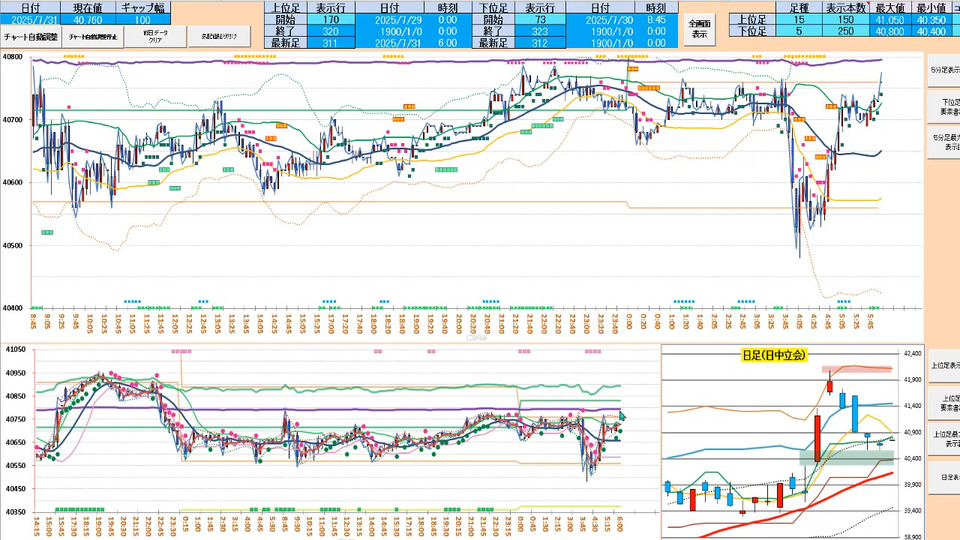Select the 足種 value 5 for 下位足
The width and height of the screenshot is (960, 540).
point(799,31)
